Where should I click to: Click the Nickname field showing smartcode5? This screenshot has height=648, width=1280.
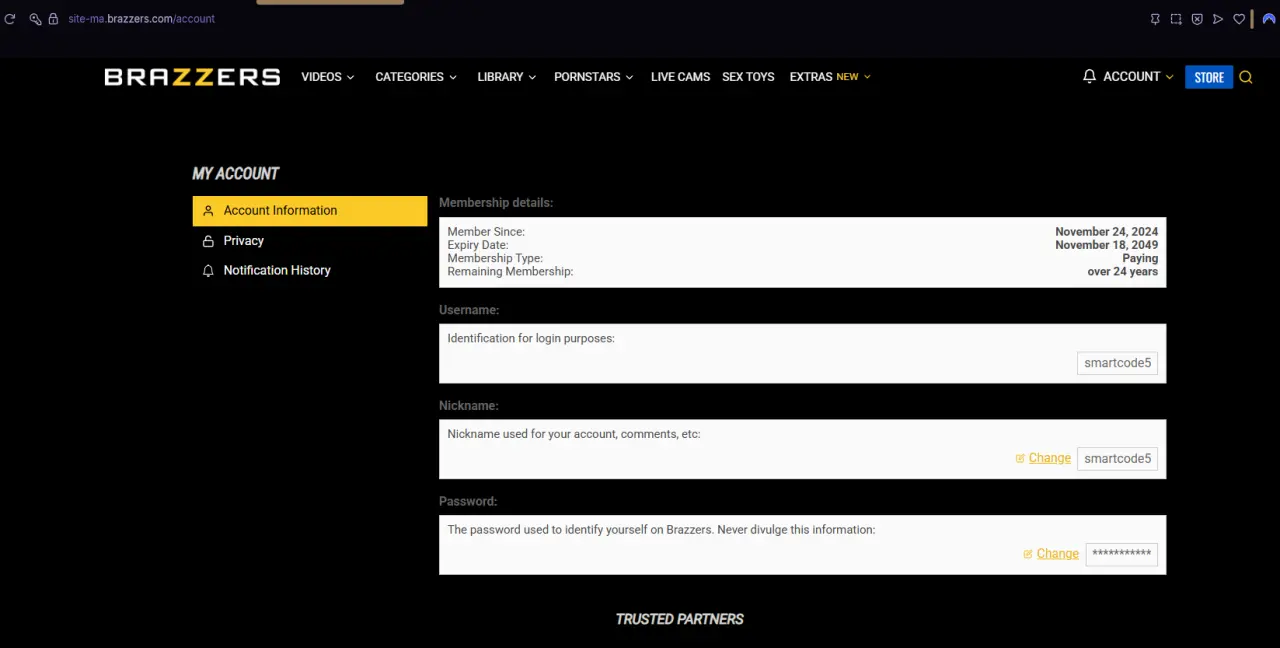click(x=1117, y=459)
